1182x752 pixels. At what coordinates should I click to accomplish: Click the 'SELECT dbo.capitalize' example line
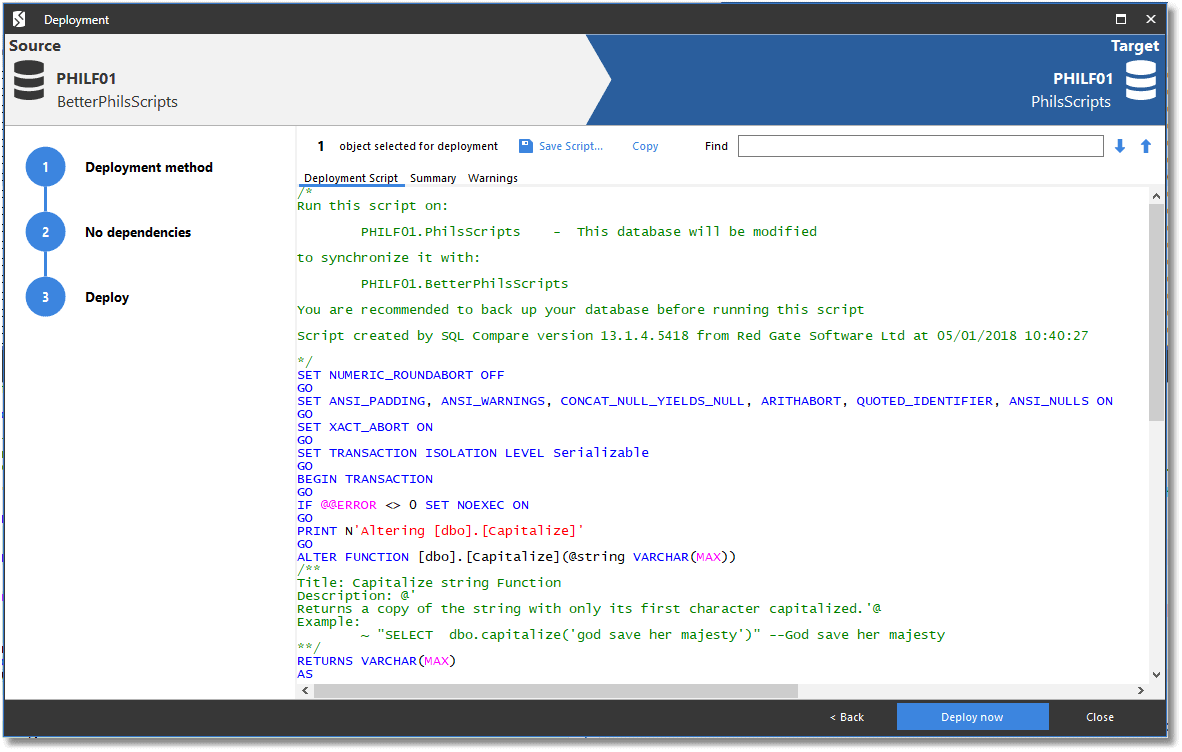point(652,635)
